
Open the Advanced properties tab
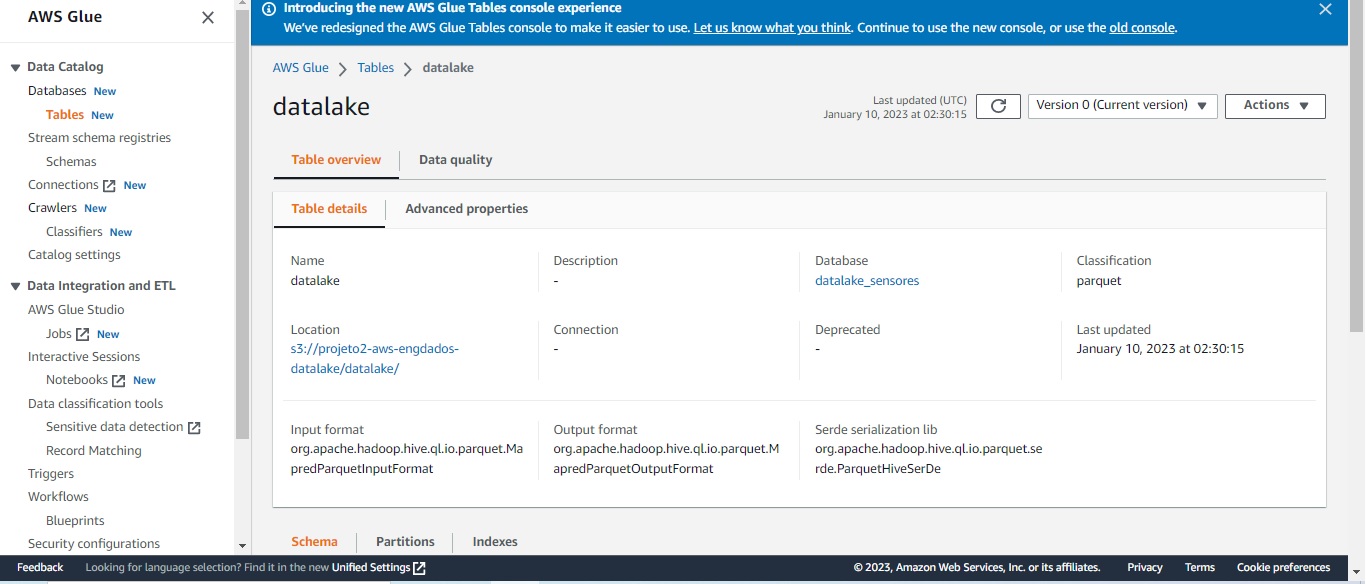click(466, 209)
